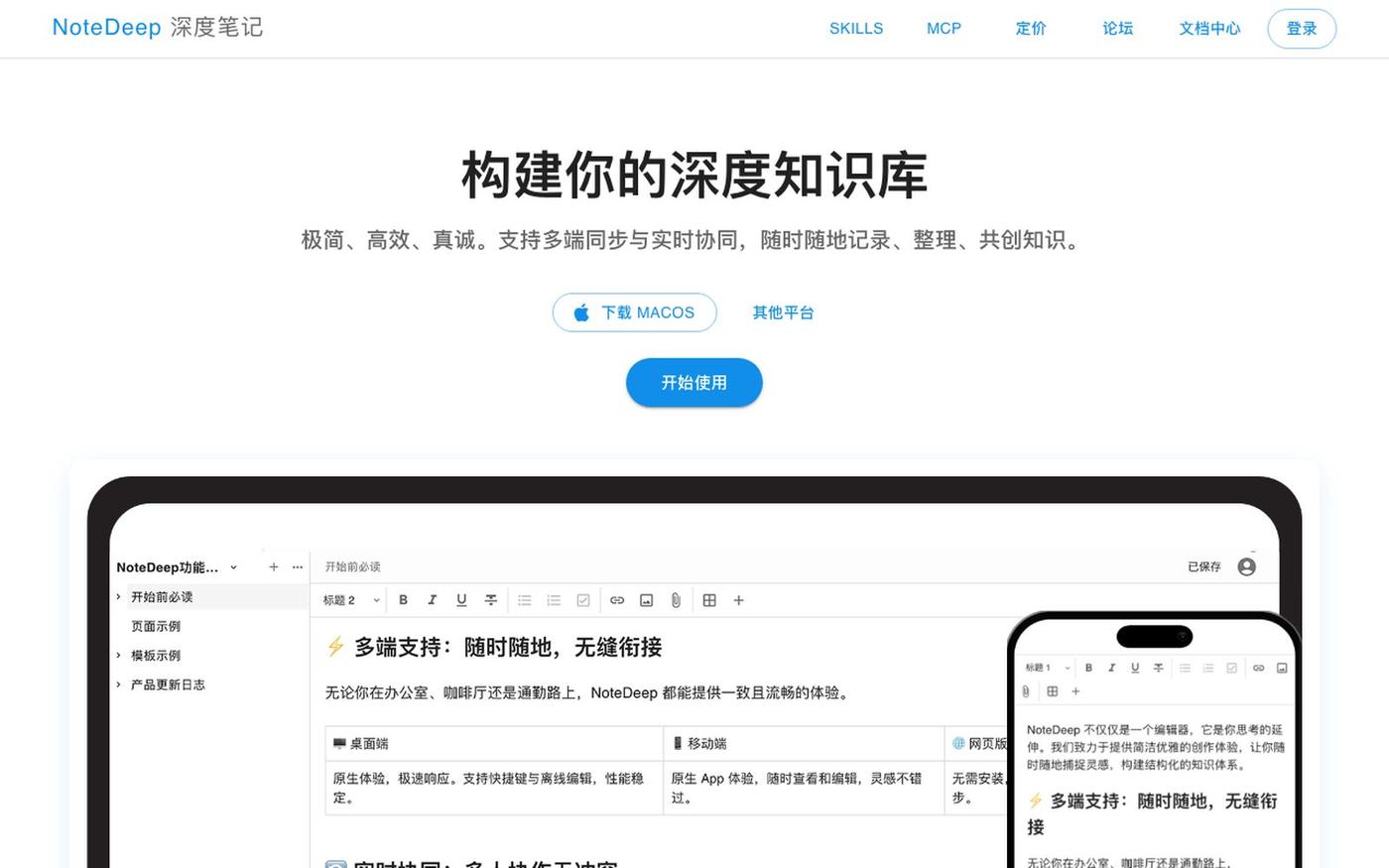Open the 其他平台 other platforms link
Screen dimensions: 1389x868
click(x=783, y=312)
